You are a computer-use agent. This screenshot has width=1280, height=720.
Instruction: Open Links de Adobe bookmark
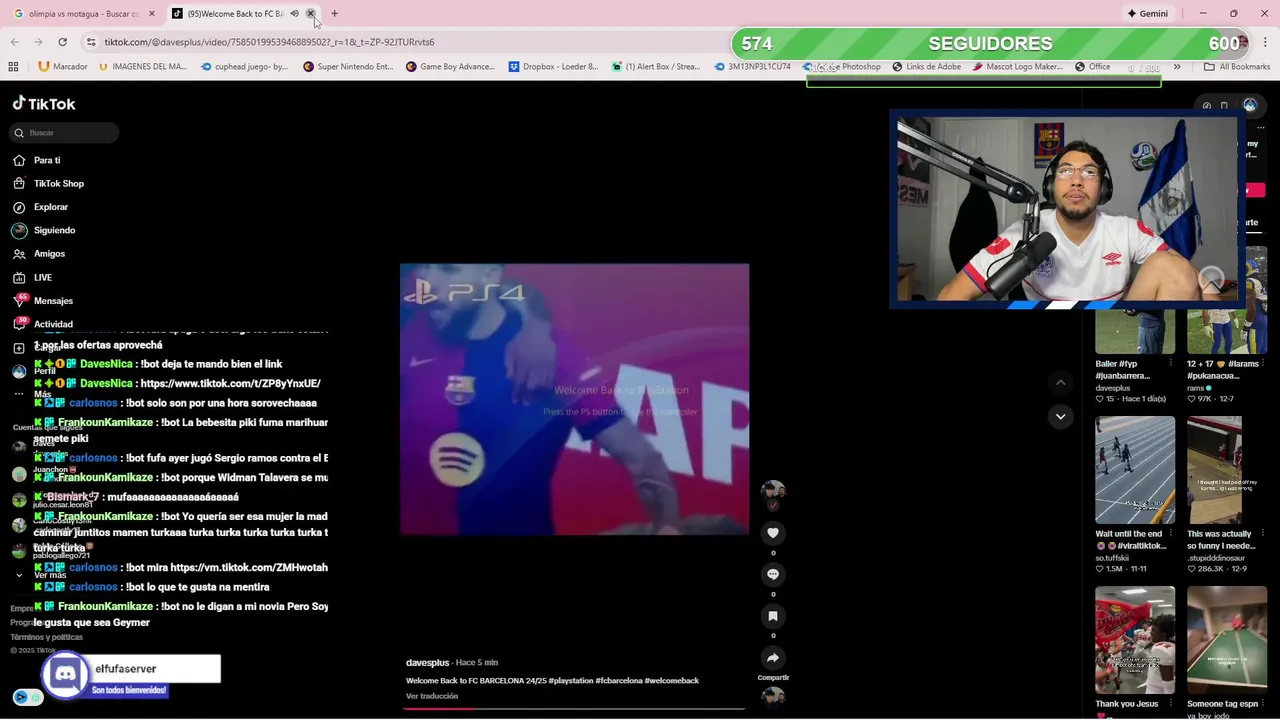926,67
